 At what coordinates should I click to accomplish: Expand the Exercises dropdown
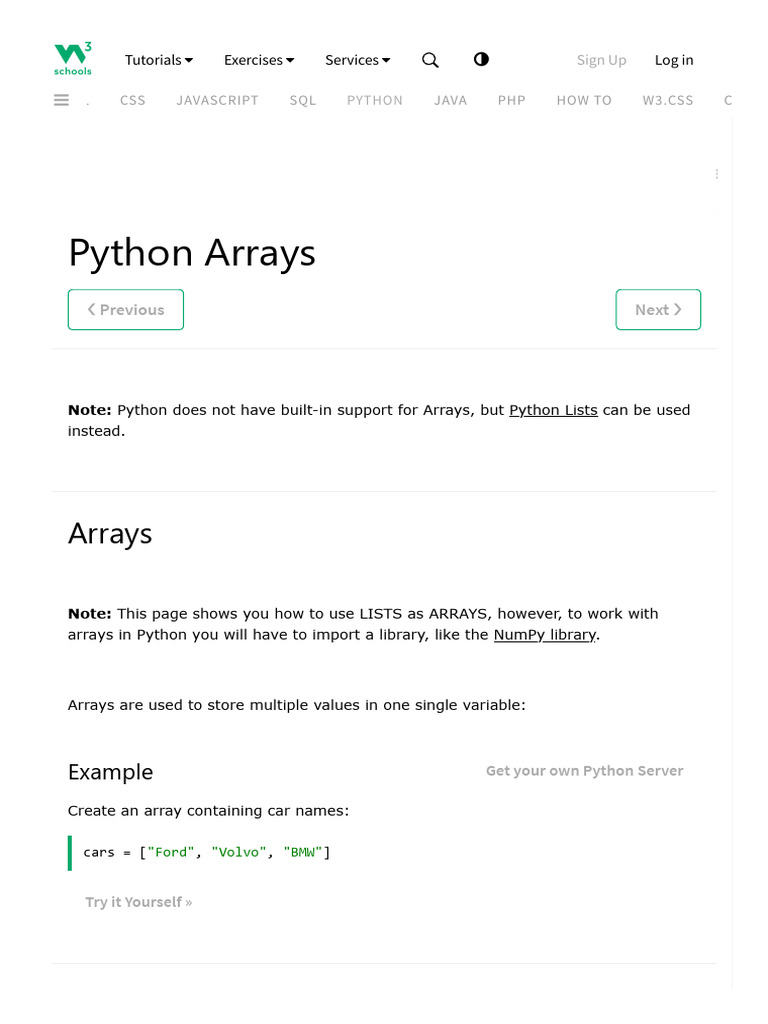pos(259,60)
